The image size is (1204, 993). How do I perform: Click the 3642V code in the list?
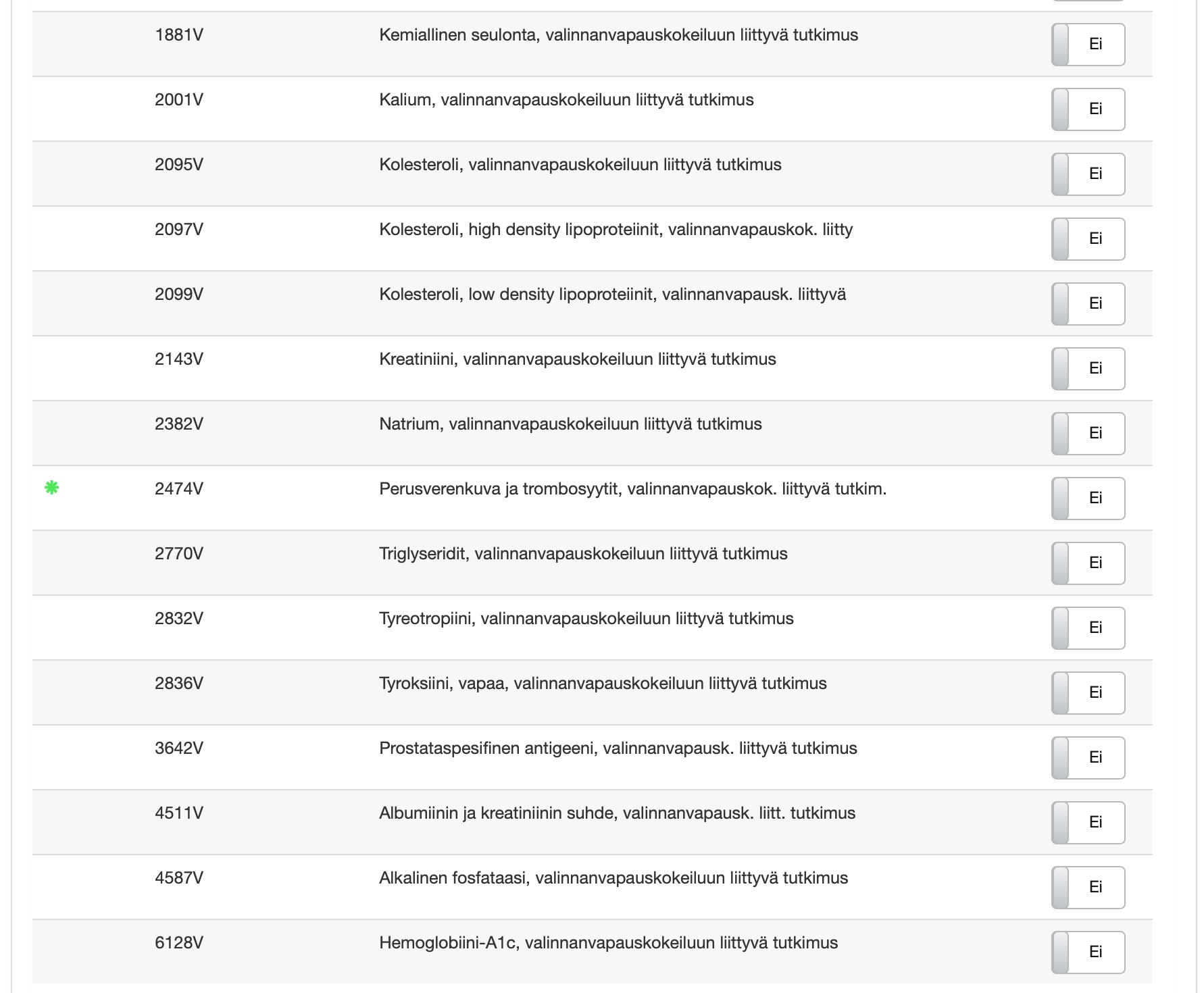(179, 748)
